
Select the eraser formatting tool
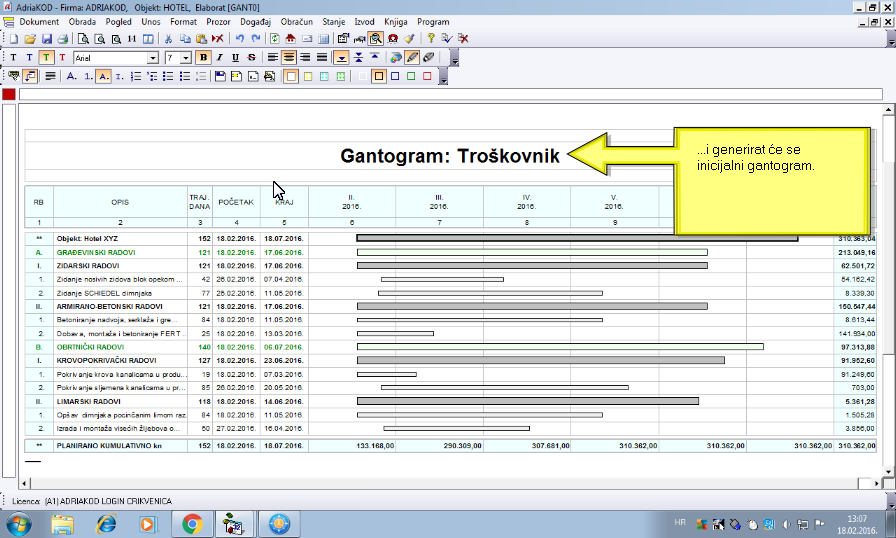pyautogui.click(x=429, y=58)
